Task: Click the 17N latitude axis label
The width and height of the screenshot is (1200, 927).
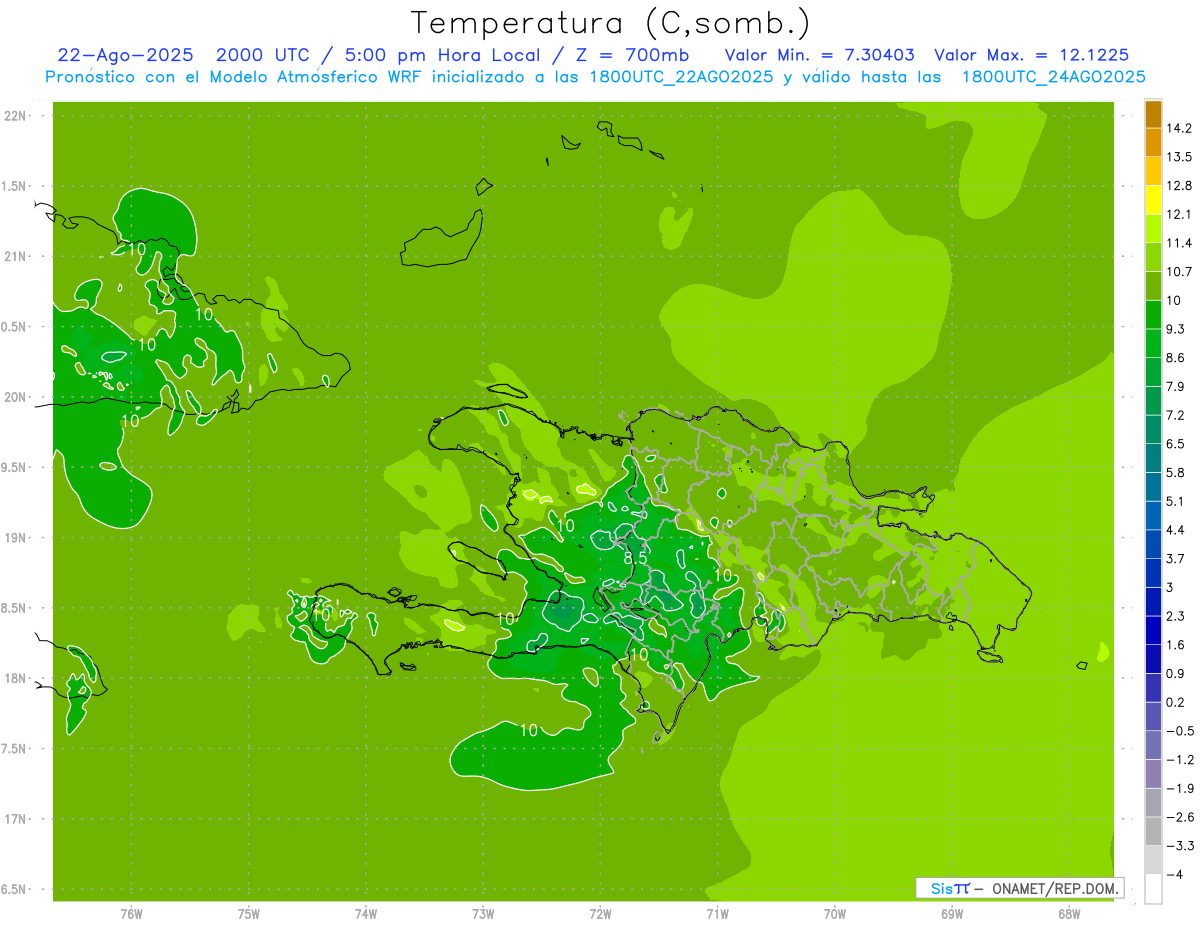Action: click(16, 820)
